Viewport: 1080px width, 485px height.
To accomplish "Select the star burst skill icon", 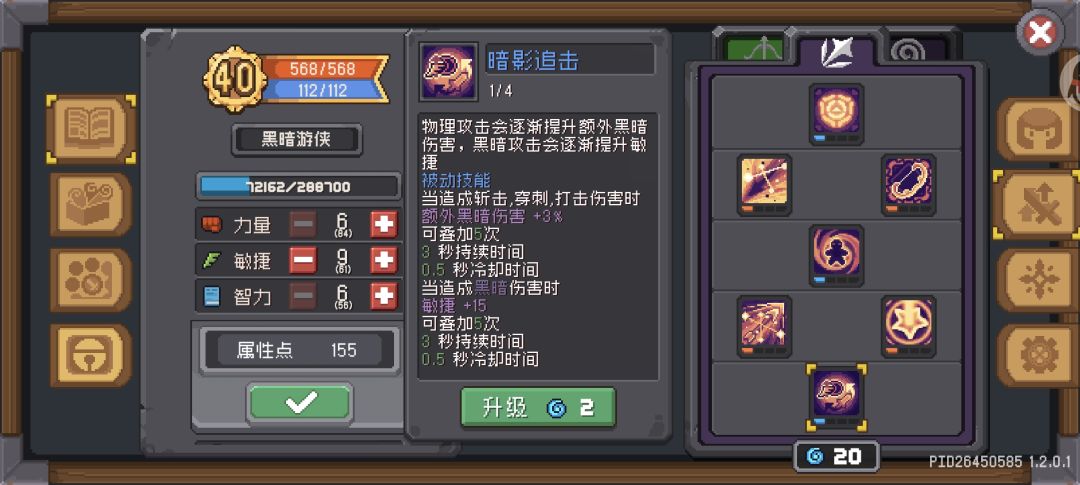I will tap(908, 326).
